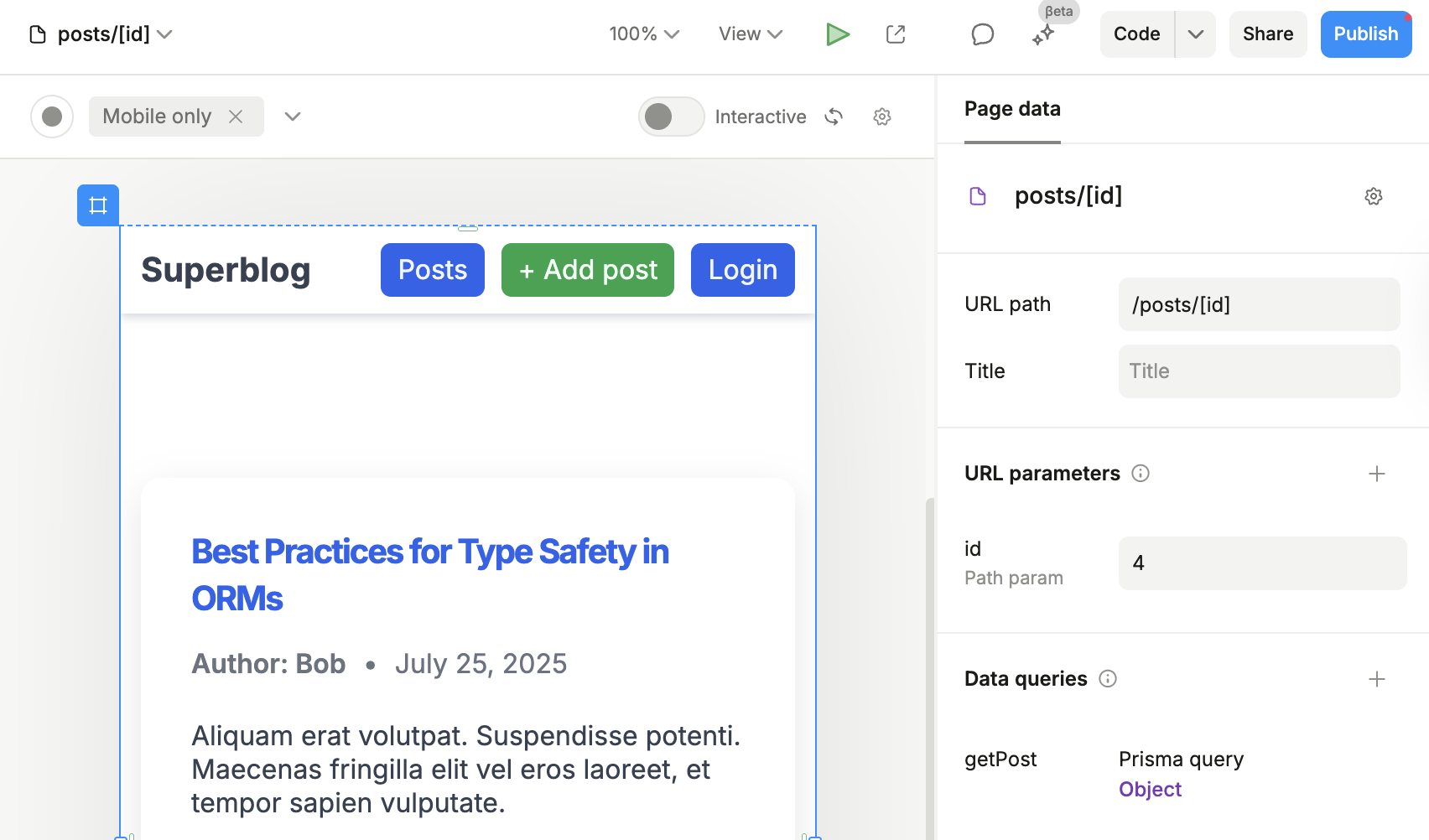This screenshot has height=840, width=1429.
Task: Show Data queries info tooltip
Action: click(1108, 679)
